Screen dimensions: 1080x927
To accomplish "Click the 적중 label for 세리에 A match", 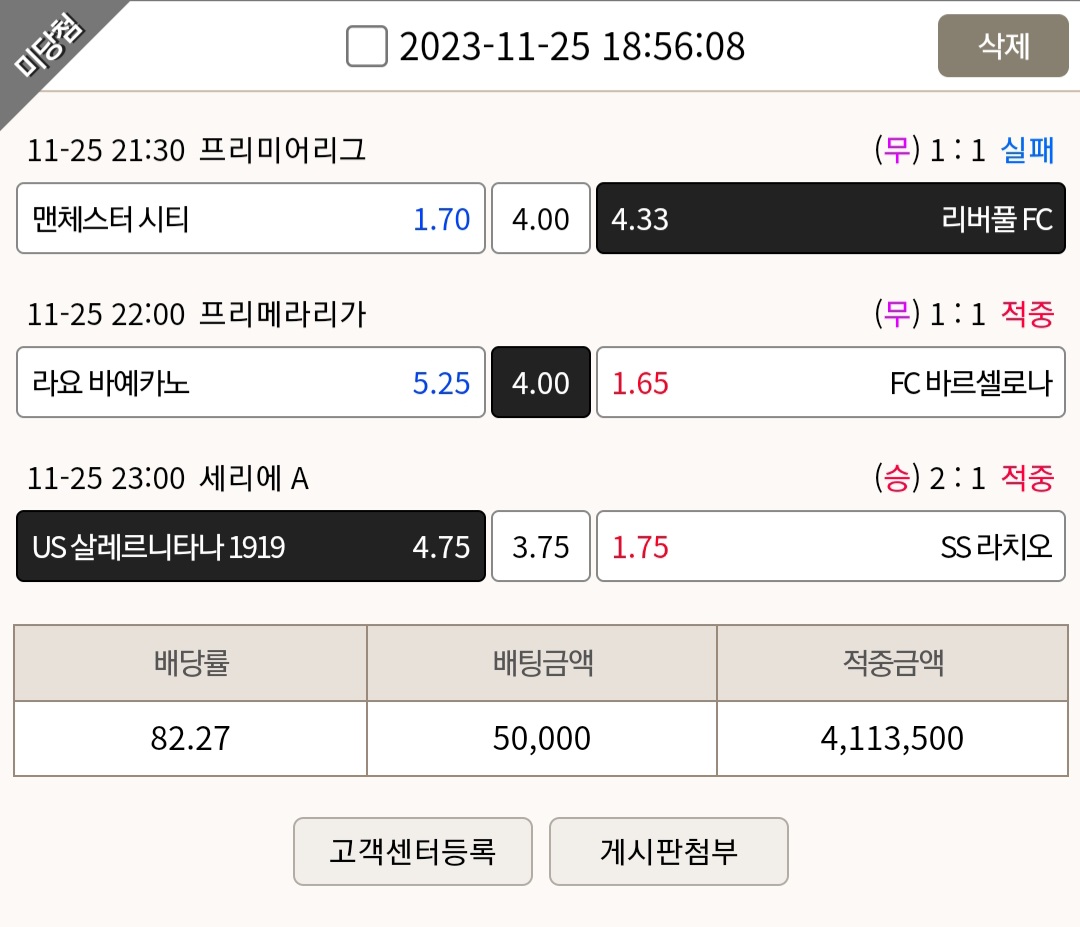I will point(1027,478).
